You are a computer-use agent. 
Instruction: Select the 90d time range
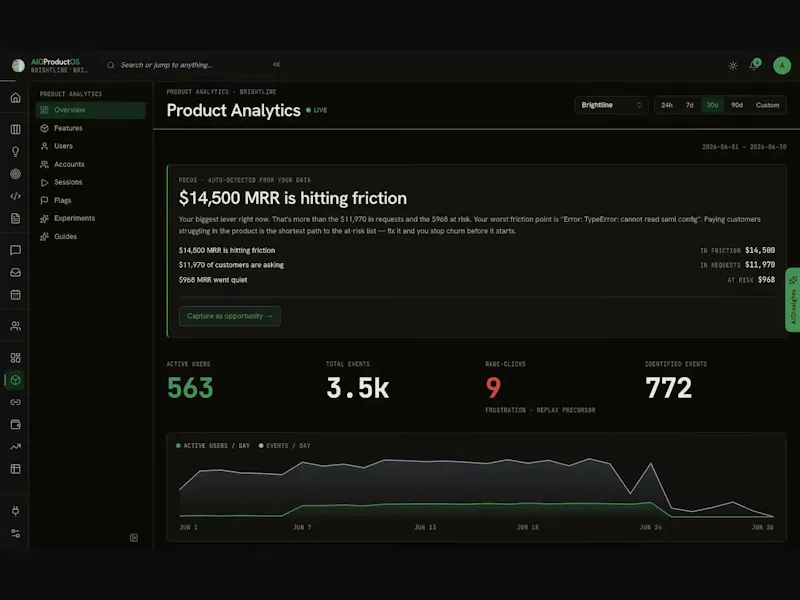(x=737, y=105)
